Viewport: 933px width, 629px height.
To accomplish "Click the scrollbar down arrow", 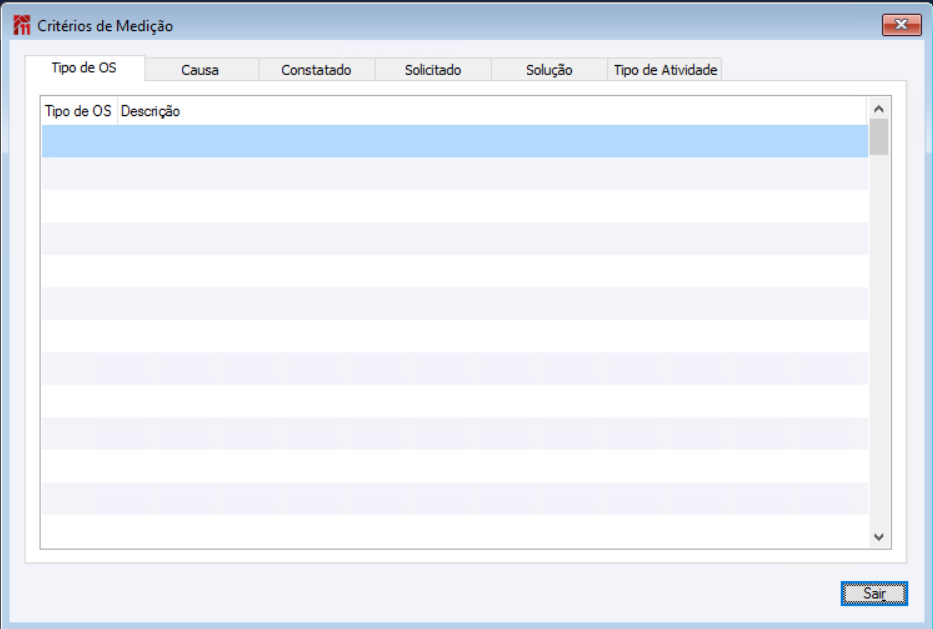I will (879, 537).
